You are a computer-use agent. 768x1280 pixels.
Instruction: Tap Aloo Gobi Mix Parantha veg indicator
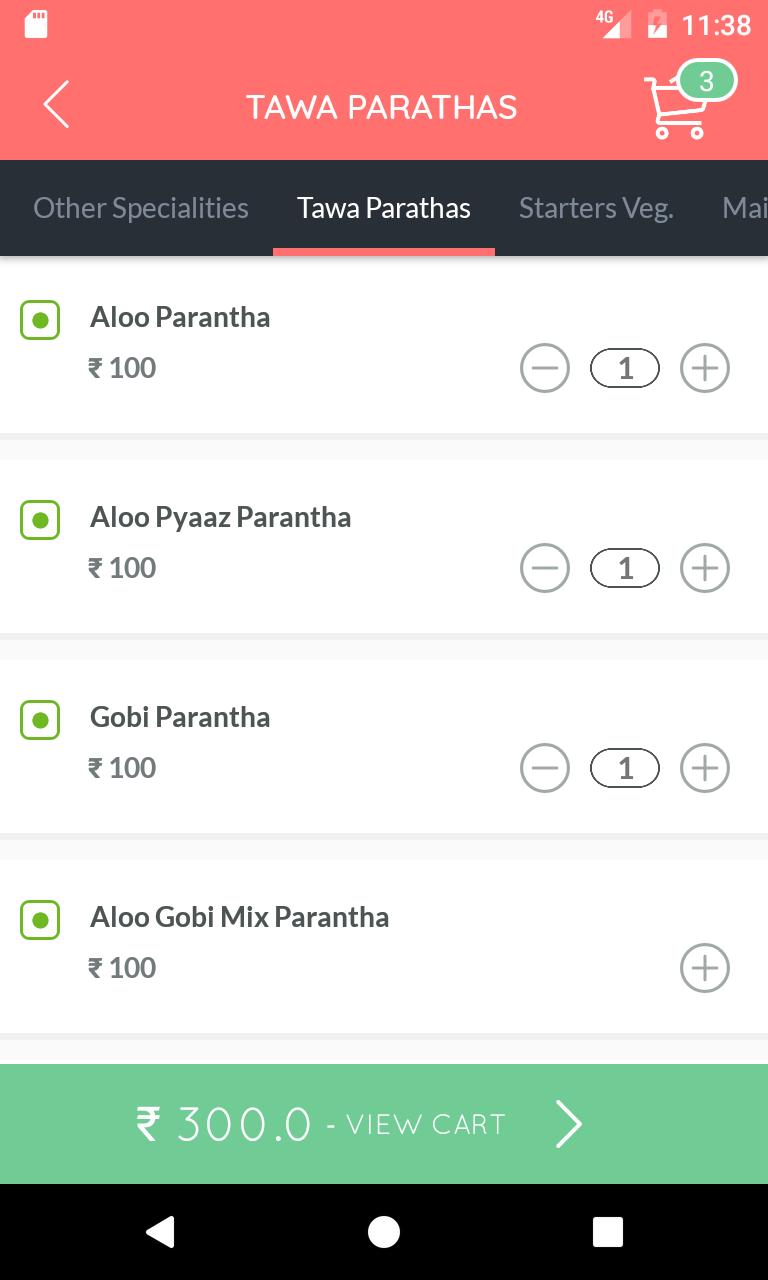(40, 920)
